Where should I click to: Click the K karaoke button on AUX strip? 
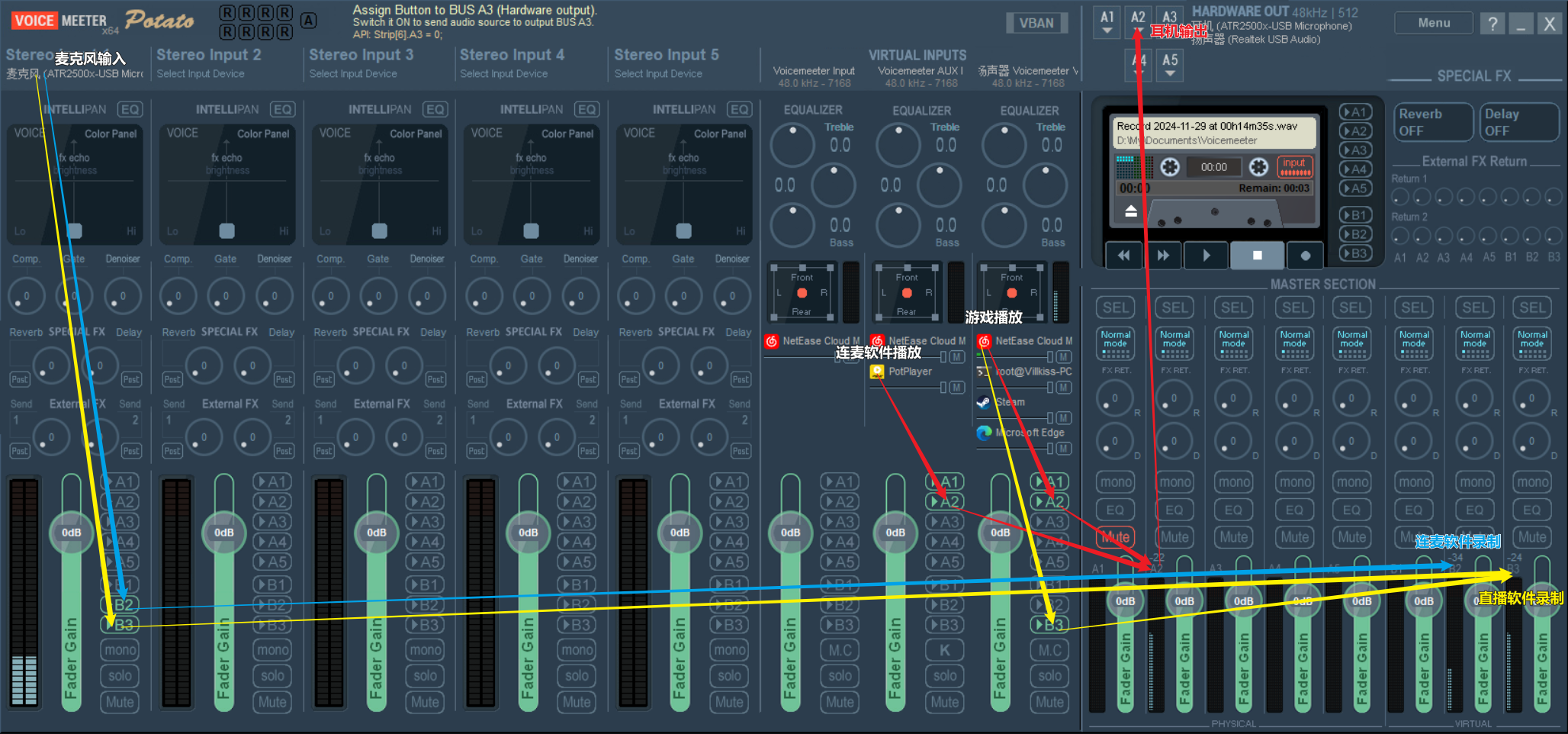coord(945,650)
